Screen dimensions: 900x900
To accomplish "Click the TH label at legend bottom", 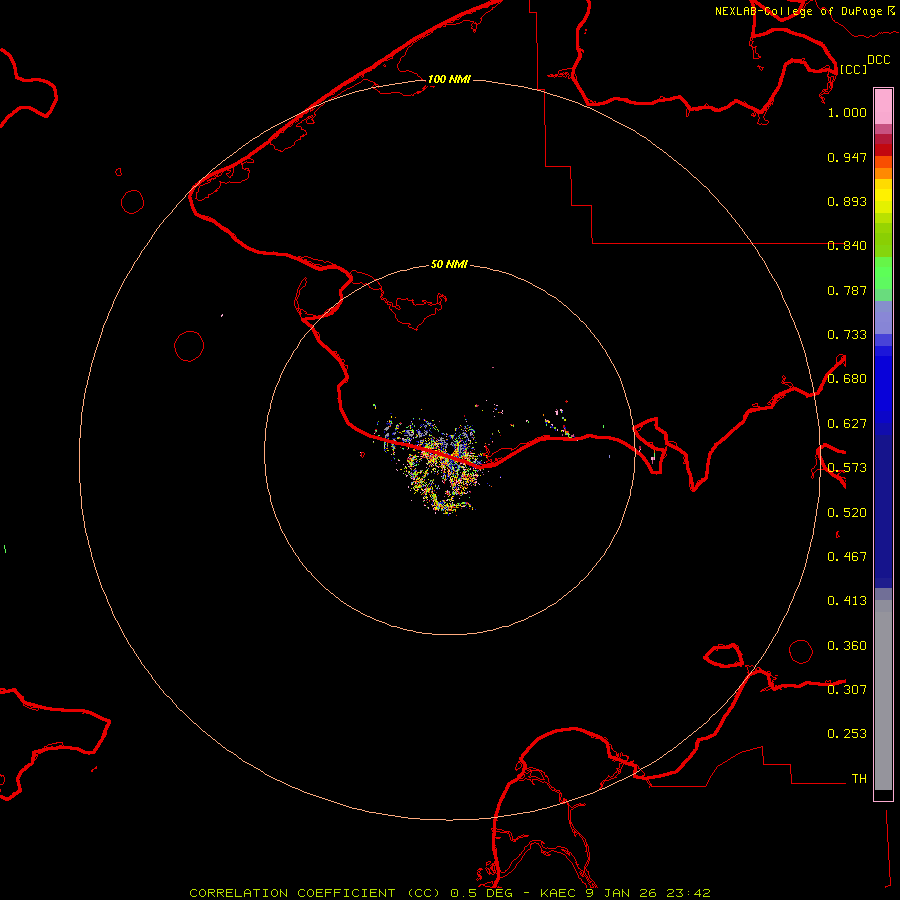I will click(858, 778).
